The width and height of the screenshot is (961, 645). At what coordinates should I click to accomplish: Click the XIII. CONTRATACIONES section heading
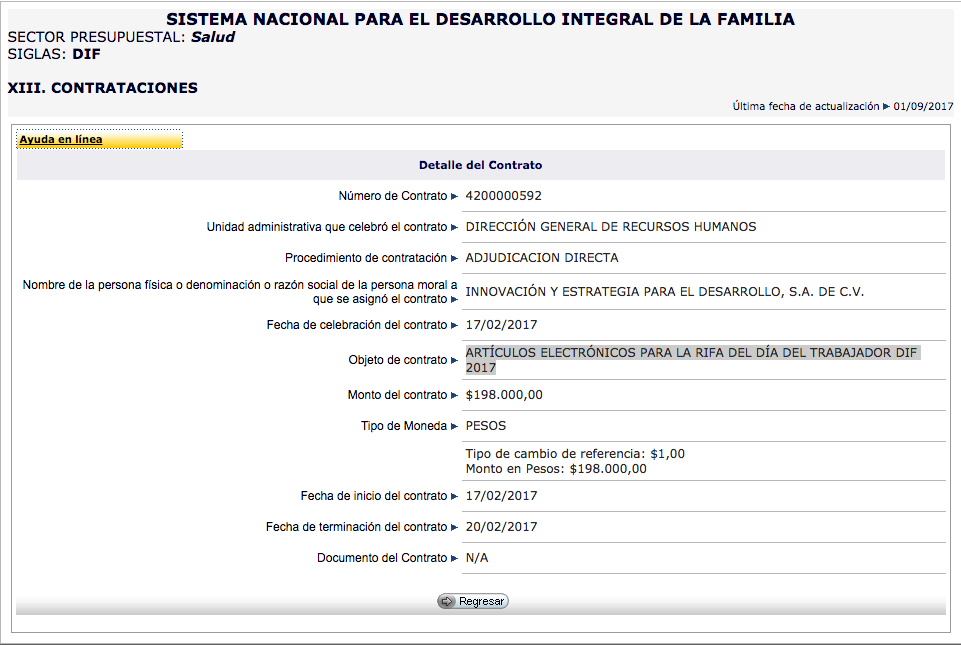(103, 88)
